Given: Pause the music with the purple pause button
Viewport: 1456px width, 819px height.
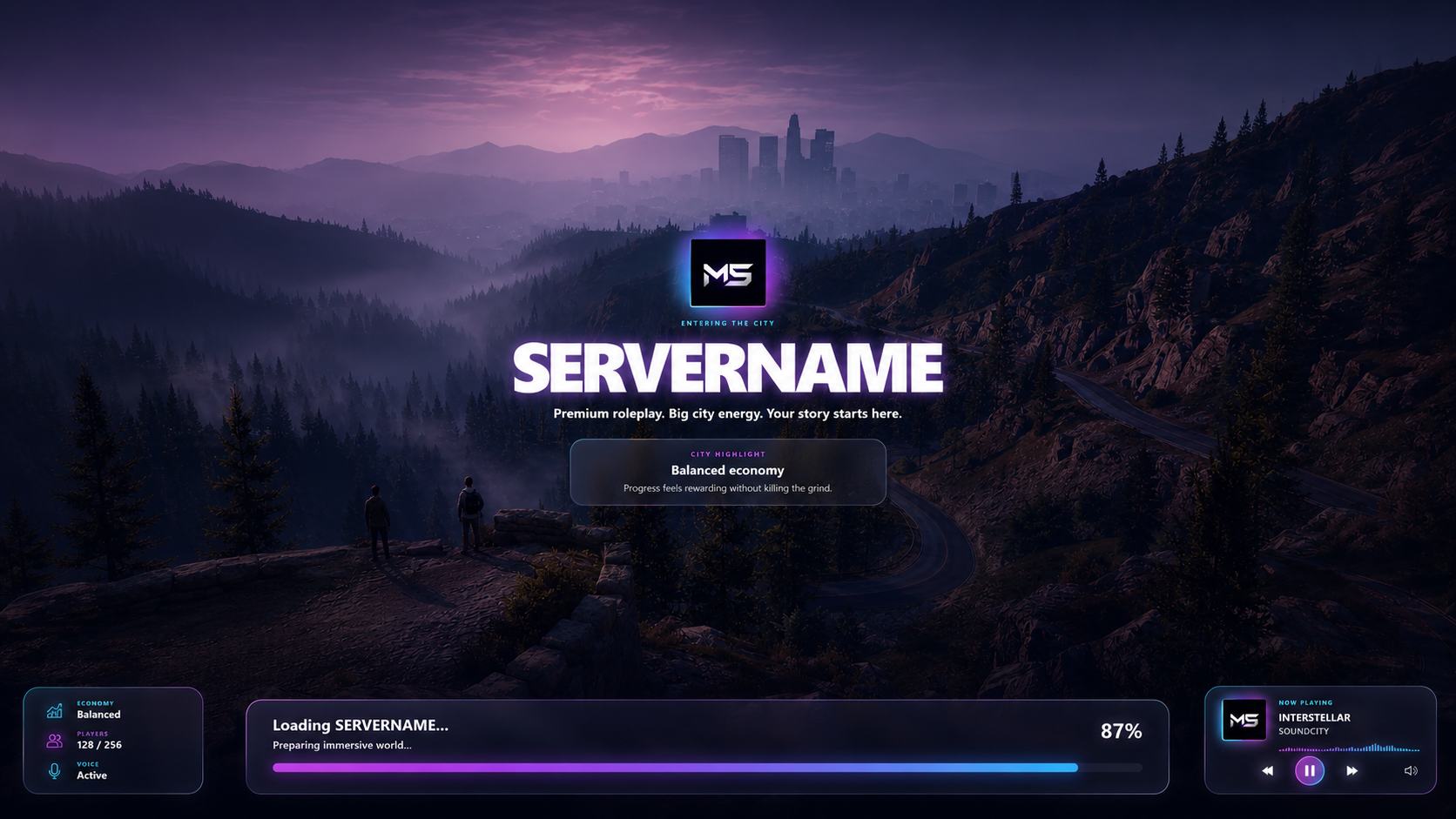Looking at the screenshot, I should click(x=1309, y=770).
